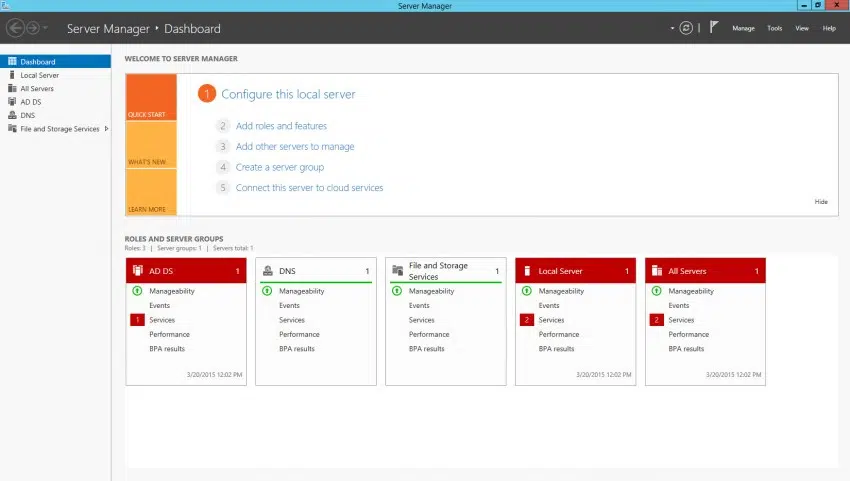Open the Manage menu
850x481 pixels.
coord(743,28)
